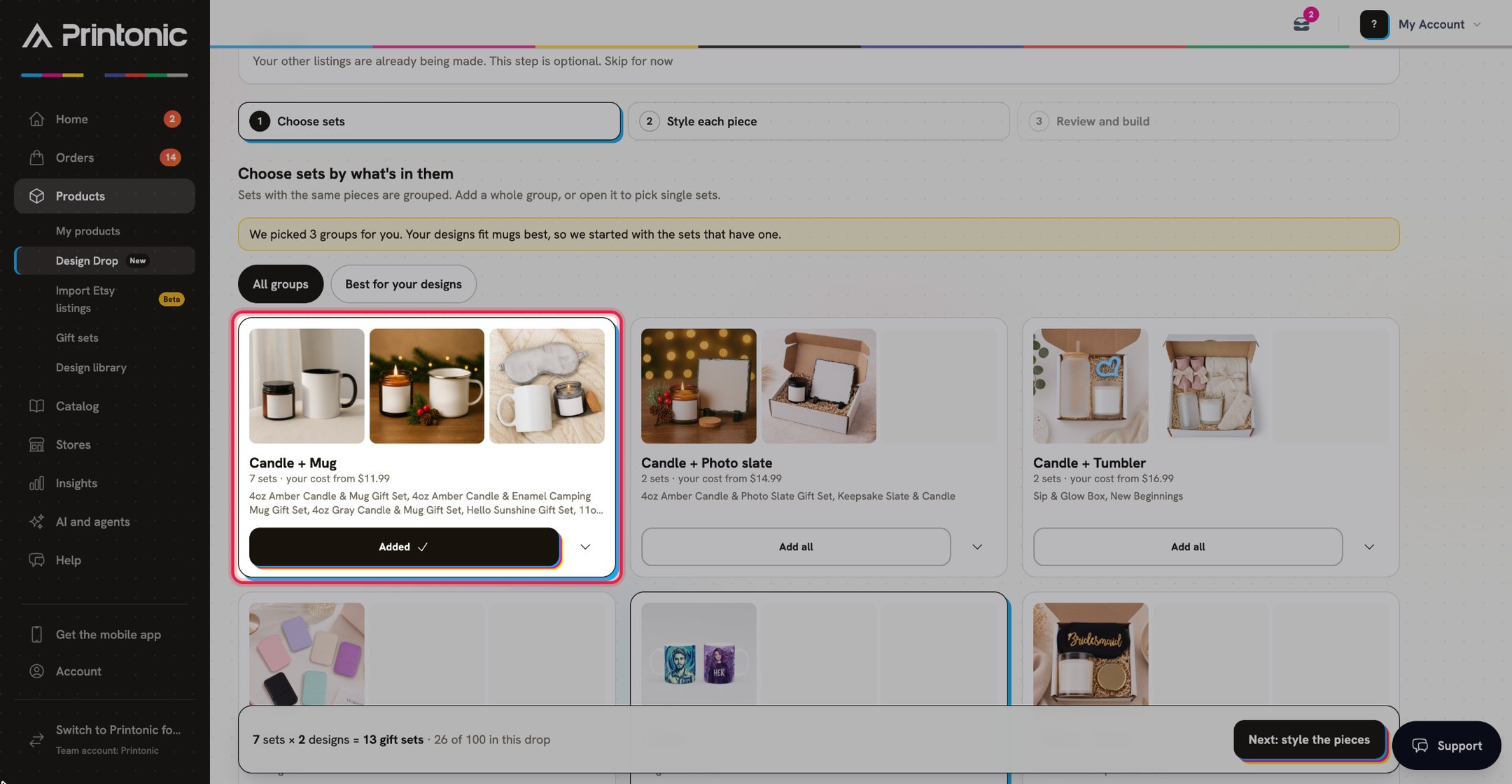Toggle the Added button for Candle + Mug
Viewport: 1512px width, 784px height.
pyautogui.click(x=404, y=547)
